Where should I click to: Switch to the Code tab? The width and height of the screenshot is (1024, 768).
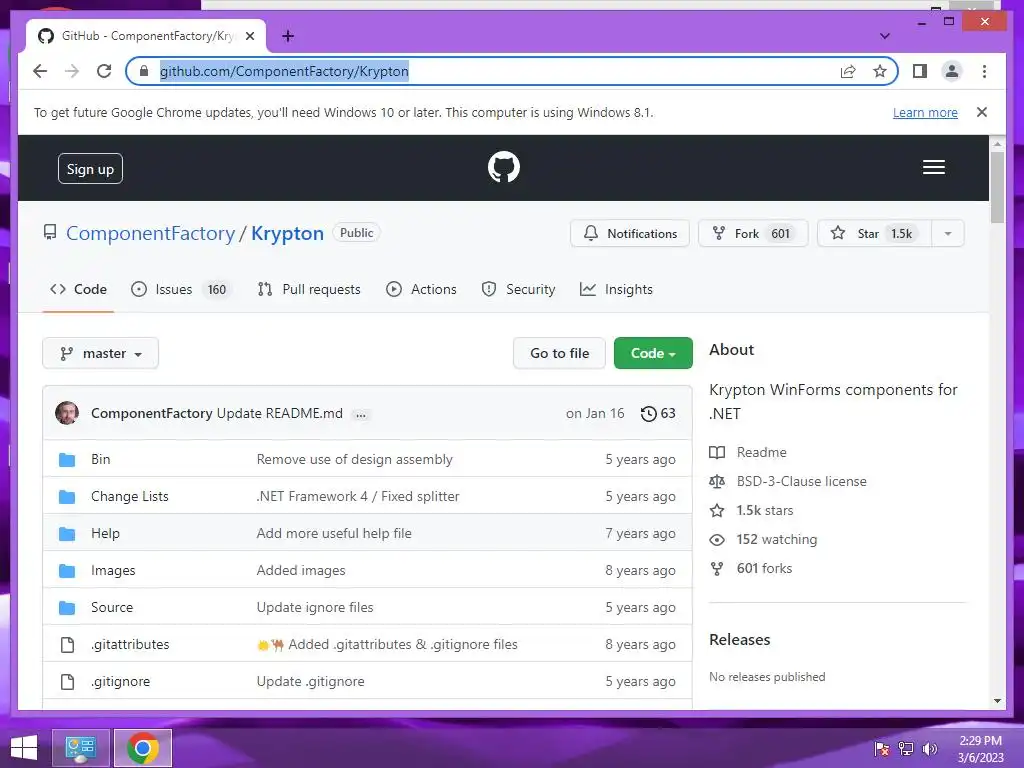tap(78, 289)
